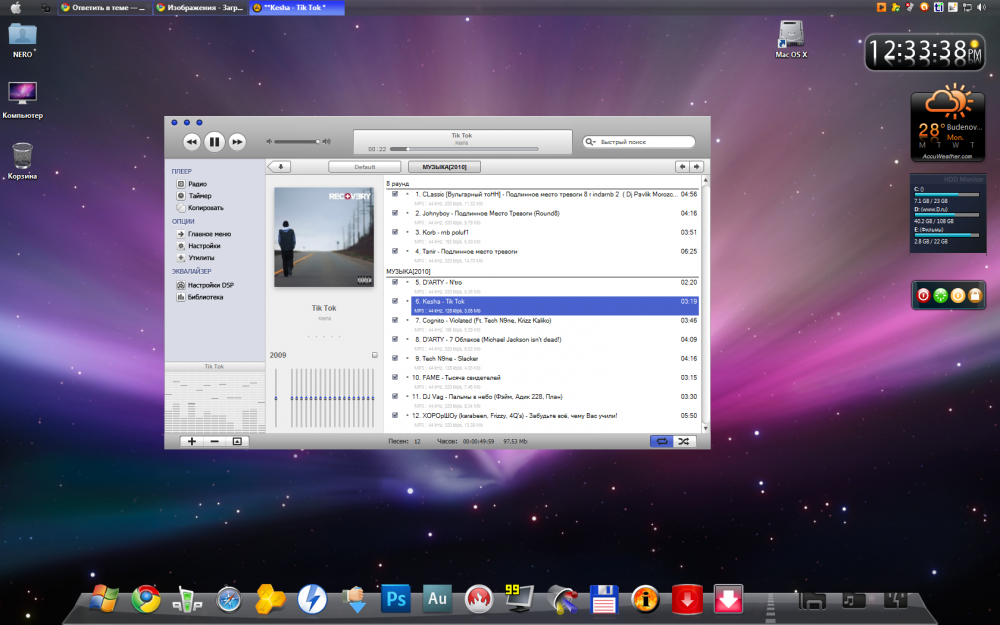Image resolution: width=1000 pixels, height=625 pixels.
Task: Uncheck the D'ARTY - N'tro checkbox
Action: [x=395, y=282]
